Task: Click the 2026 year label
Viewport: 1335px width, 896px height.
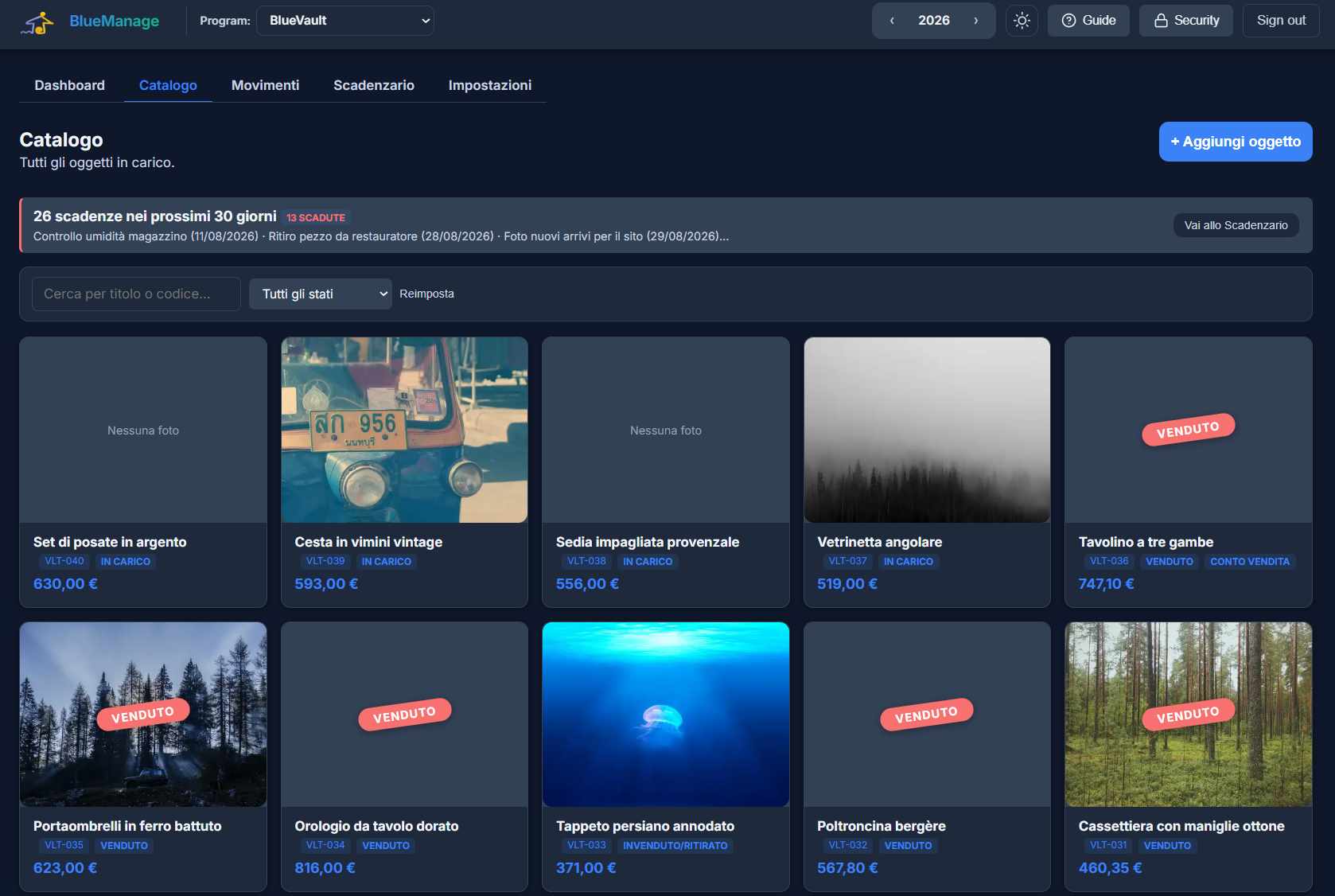Action: click(934, 21)
